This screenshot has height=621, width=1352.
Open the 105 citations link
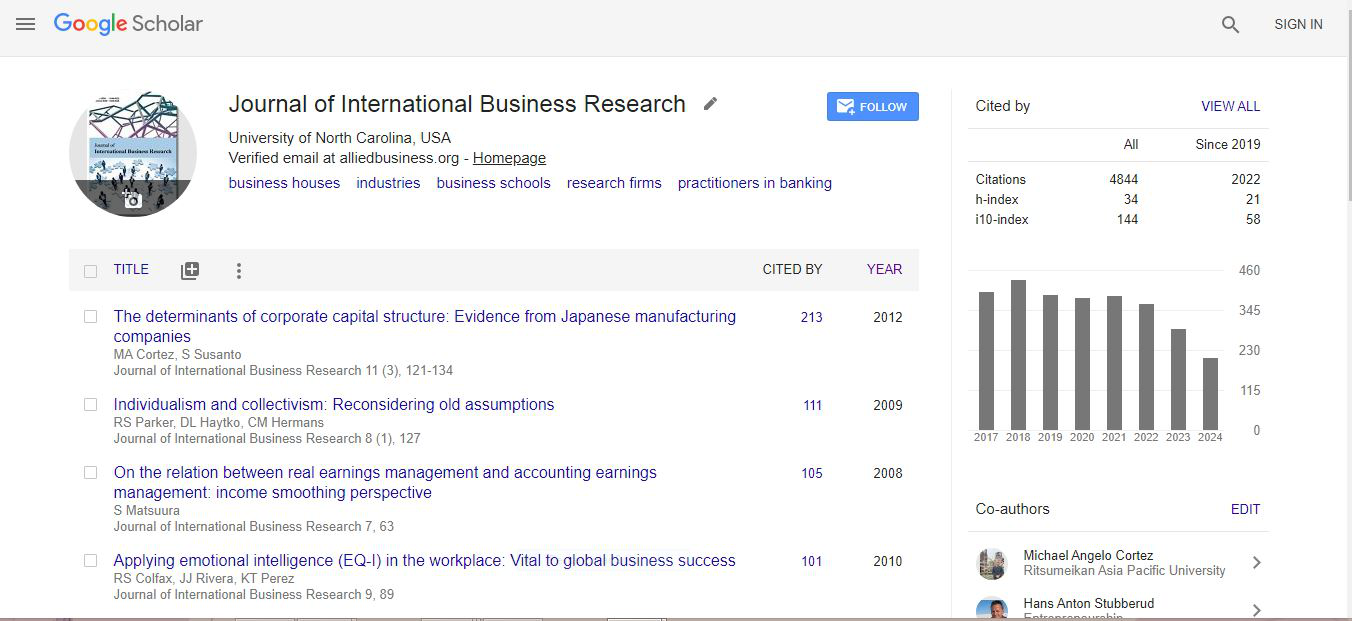click(811, 473)
